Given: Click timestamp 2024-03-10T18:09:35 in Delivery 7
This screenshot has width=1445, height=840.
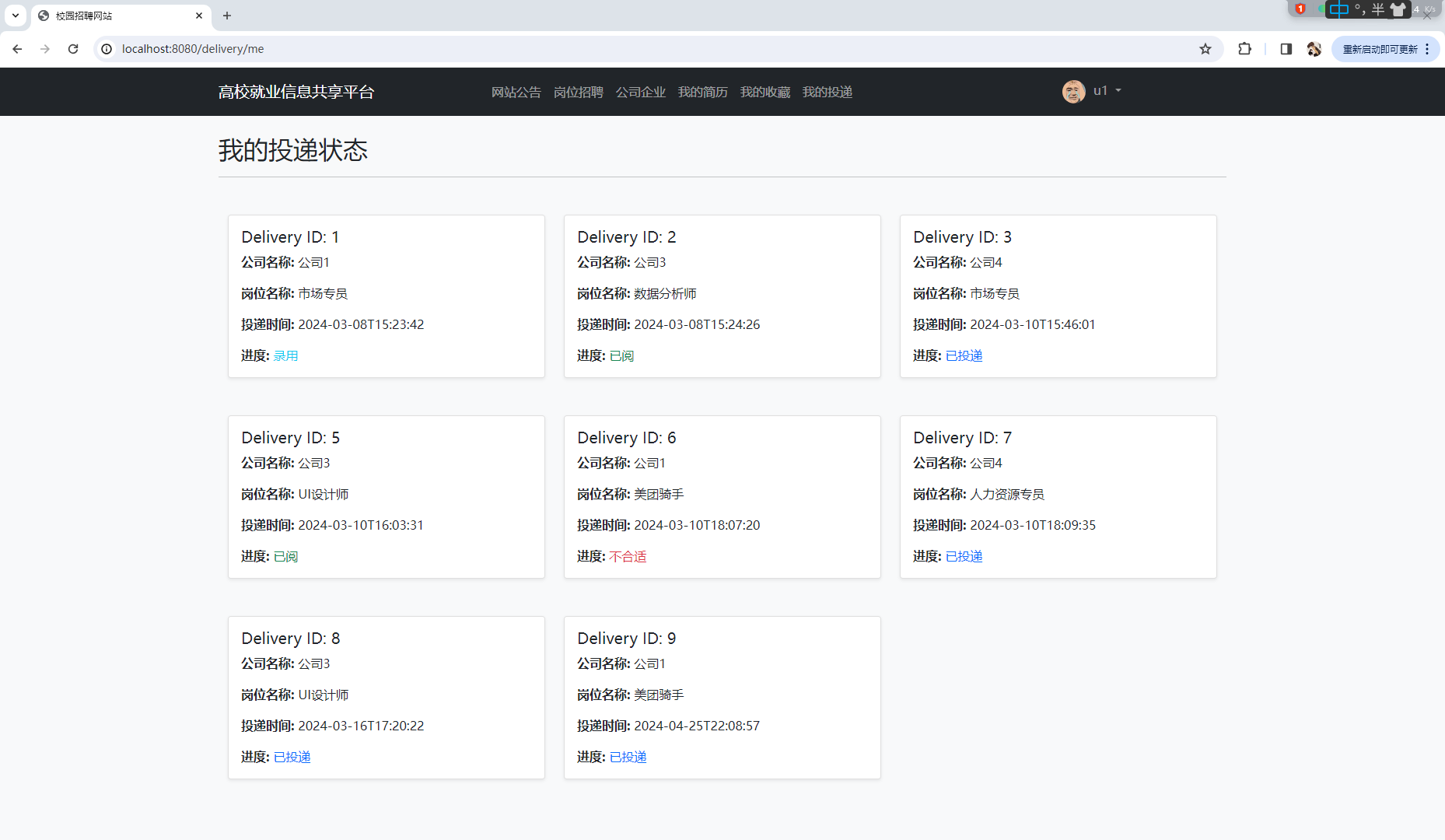Looking at the screenshot, I should point(1033,526).
